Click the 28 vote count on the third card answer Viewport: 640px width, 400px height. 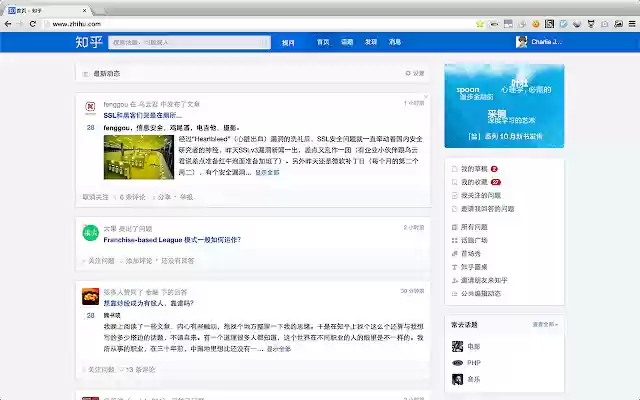coord(91,316)
